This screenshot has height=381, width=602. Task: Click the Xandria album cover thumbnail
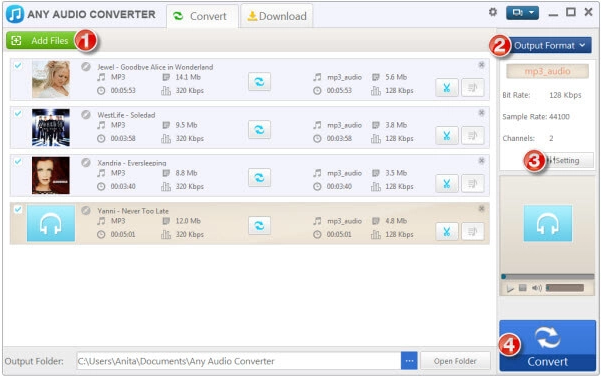[x=51, y=175]
